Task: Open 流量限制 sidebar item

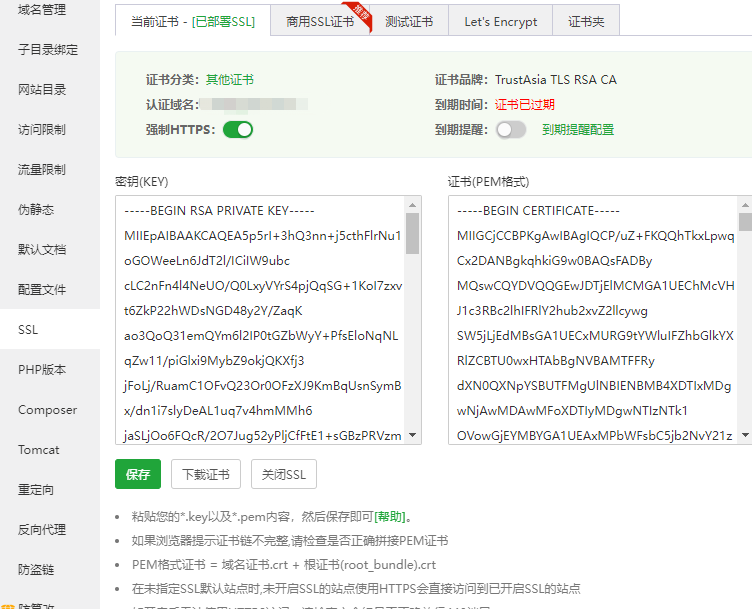Action: tap(42, 169)
